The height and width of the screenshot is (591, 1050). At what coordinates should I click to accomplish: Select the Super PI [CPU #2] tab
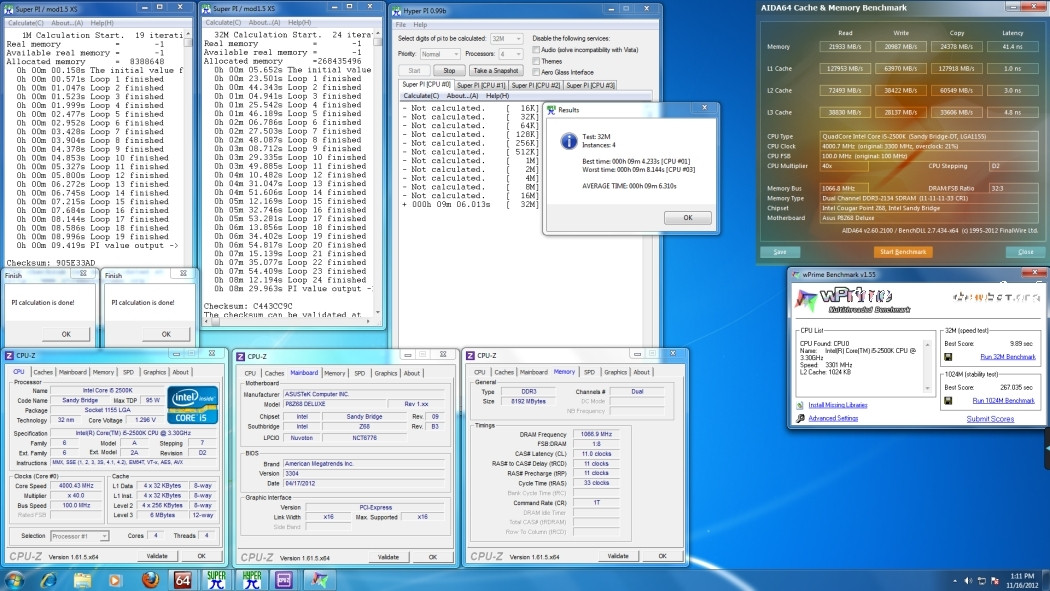[x=536, y=85]
